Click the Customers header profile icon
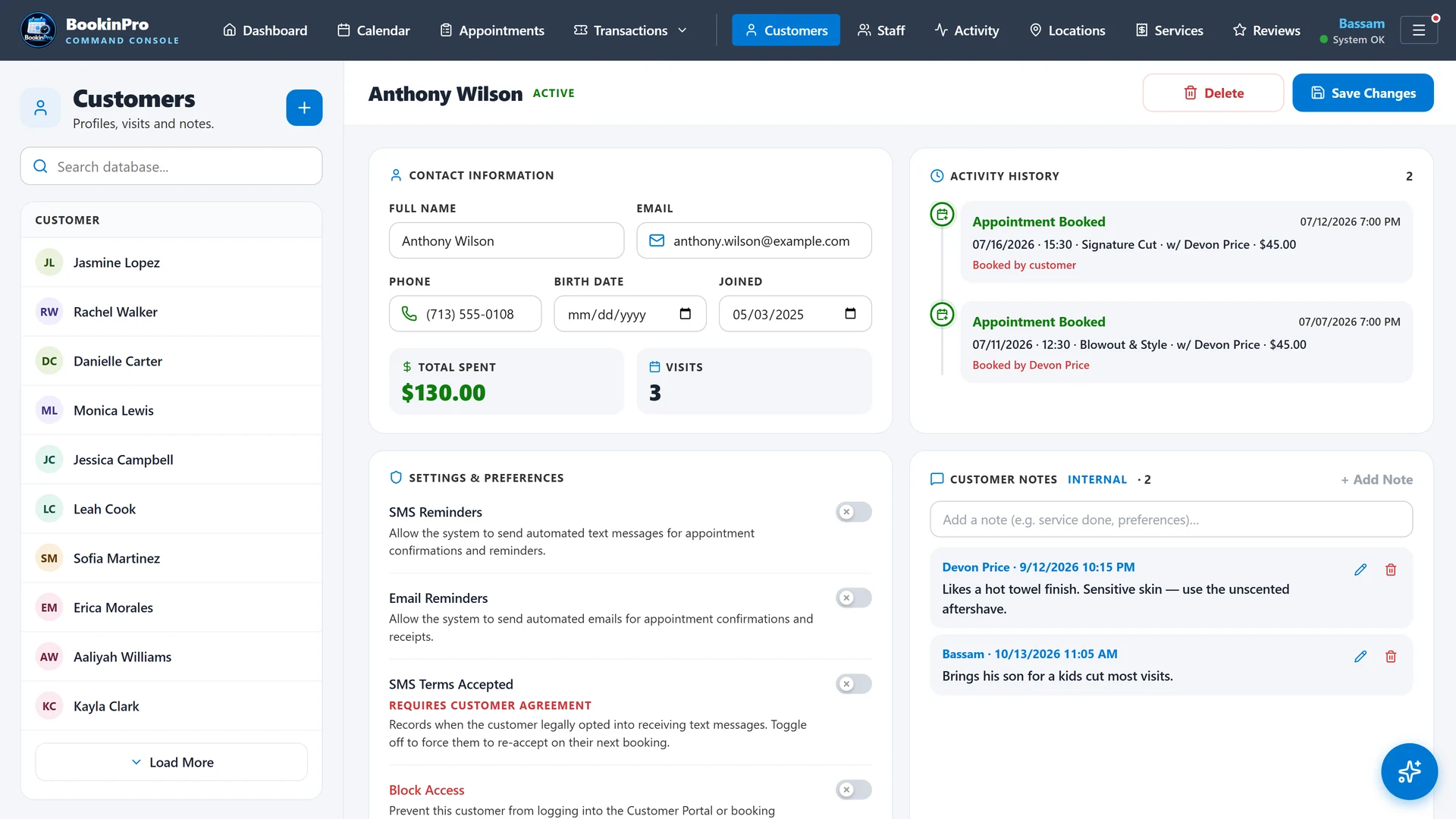 [x=41, y=108]
